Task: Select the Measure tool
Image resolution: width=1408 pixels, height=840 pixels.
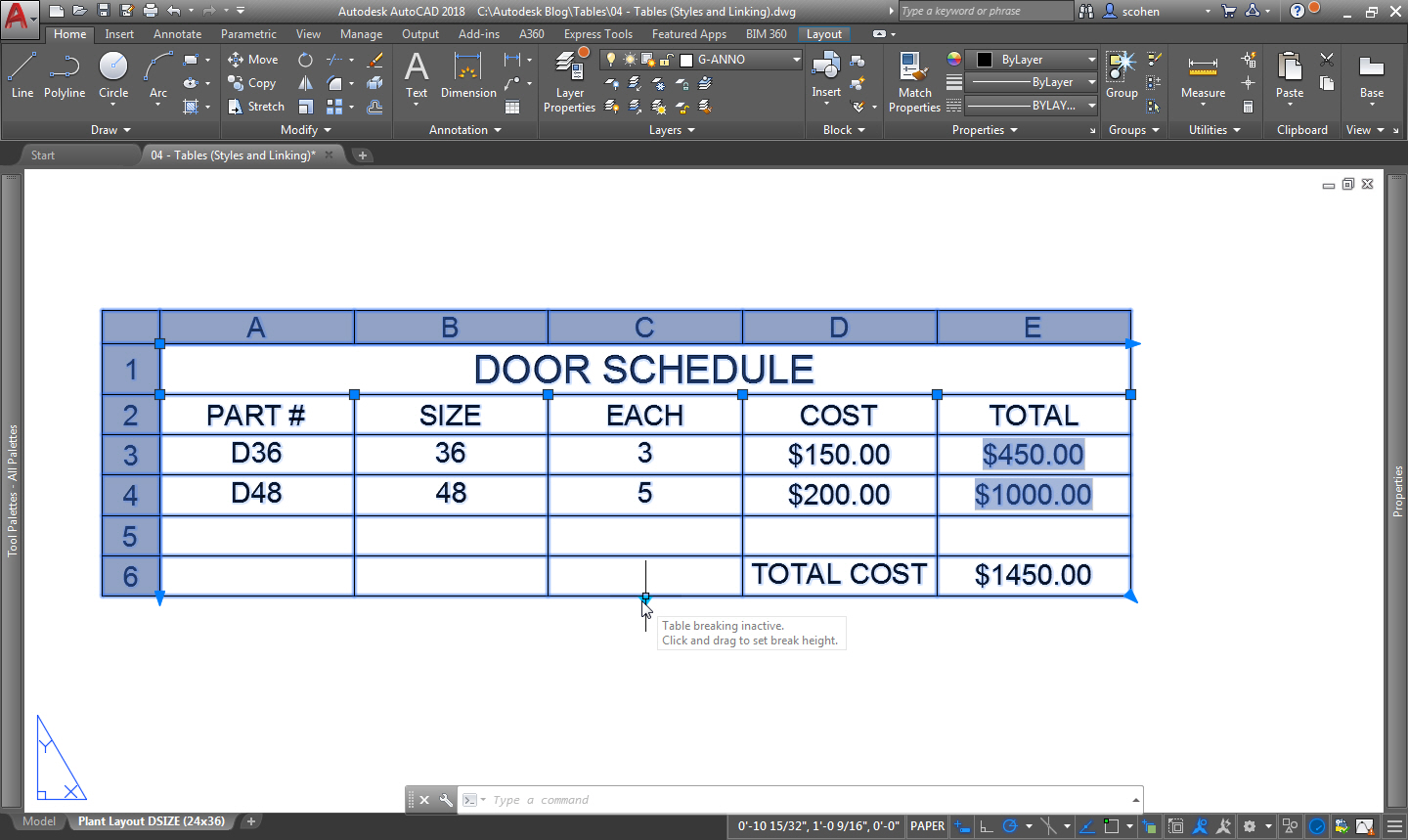Action: (1201, 78)
